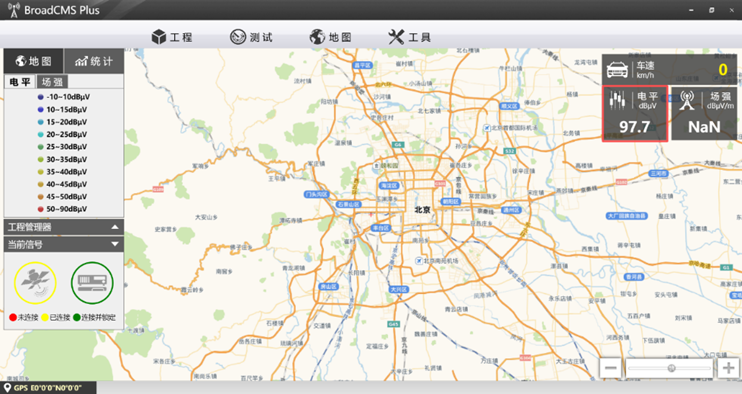The image size is (742, 394).
Task: Collapse the 当前信号 panel
Action: pos(115,244)
